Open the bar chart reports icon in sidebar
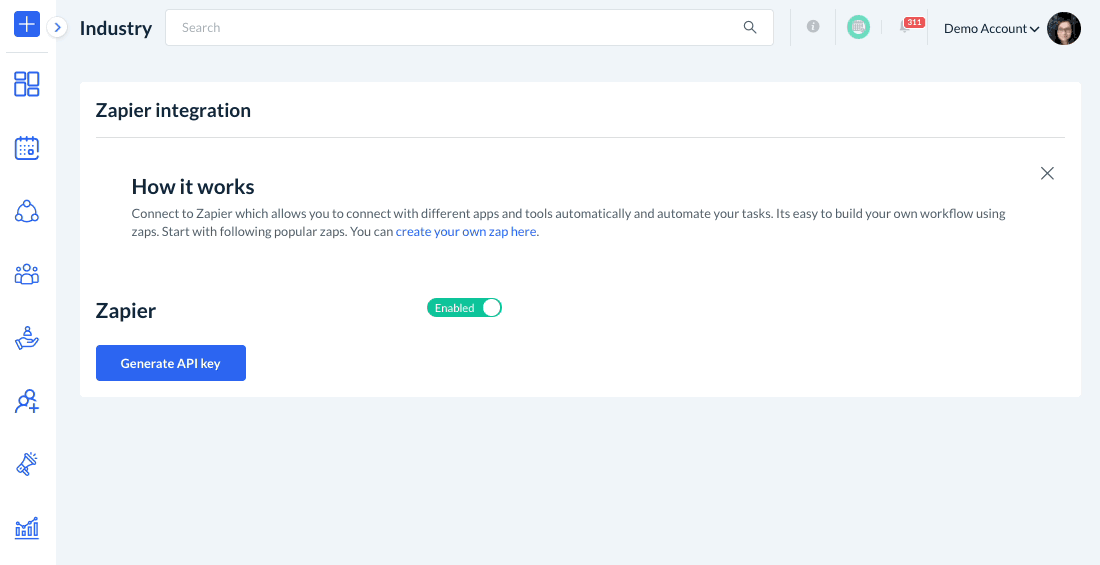 point(27,527)
